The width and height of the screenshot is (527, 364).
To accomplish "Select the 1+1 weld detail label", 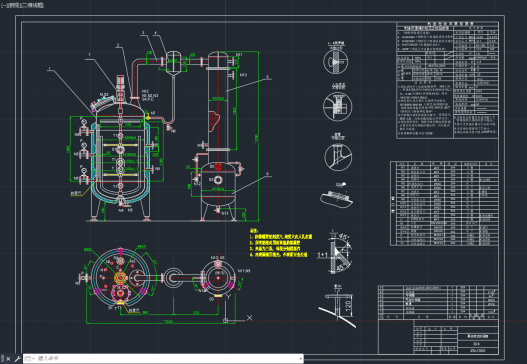I will 322,255.
